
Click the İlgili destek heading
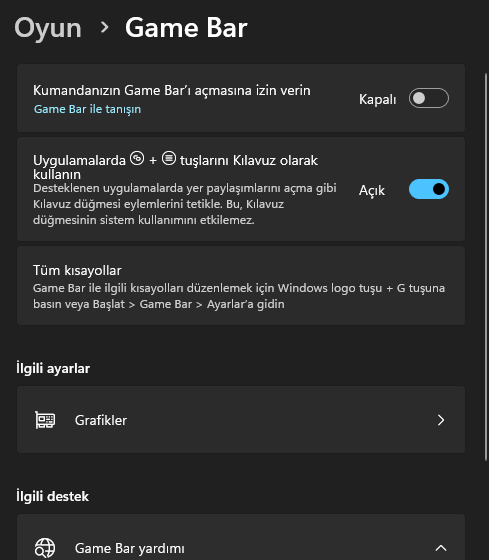[x=52, y=496]
